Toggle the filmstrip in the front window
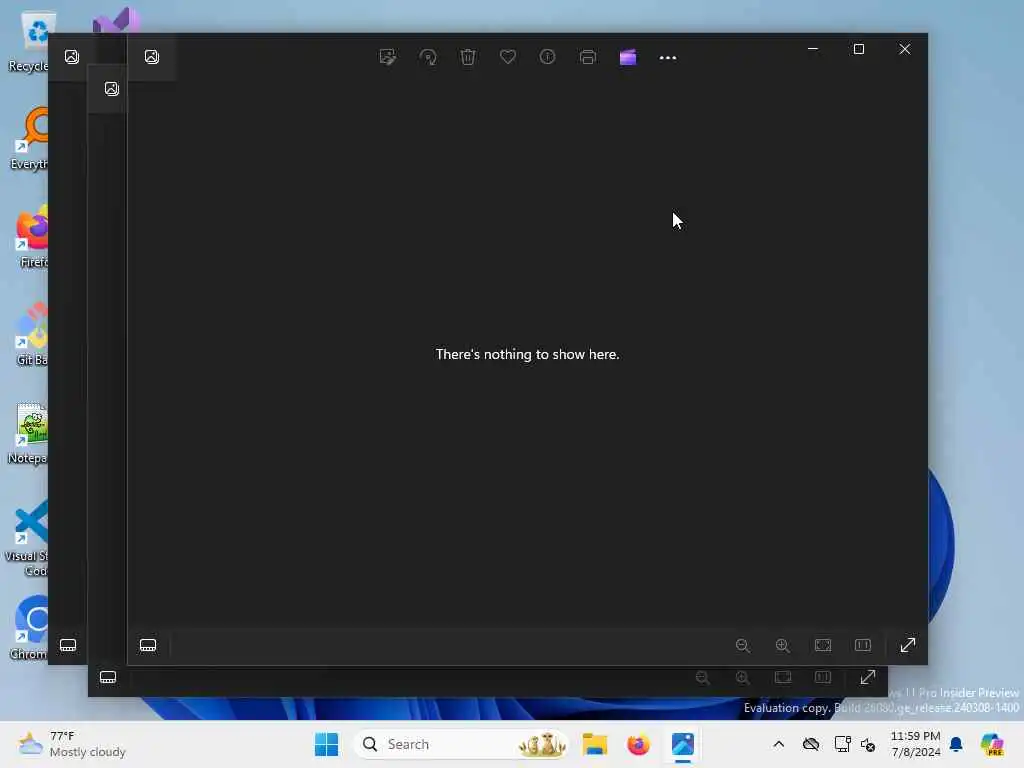Screen dimensions: 1024x768 tap(148, 645)
